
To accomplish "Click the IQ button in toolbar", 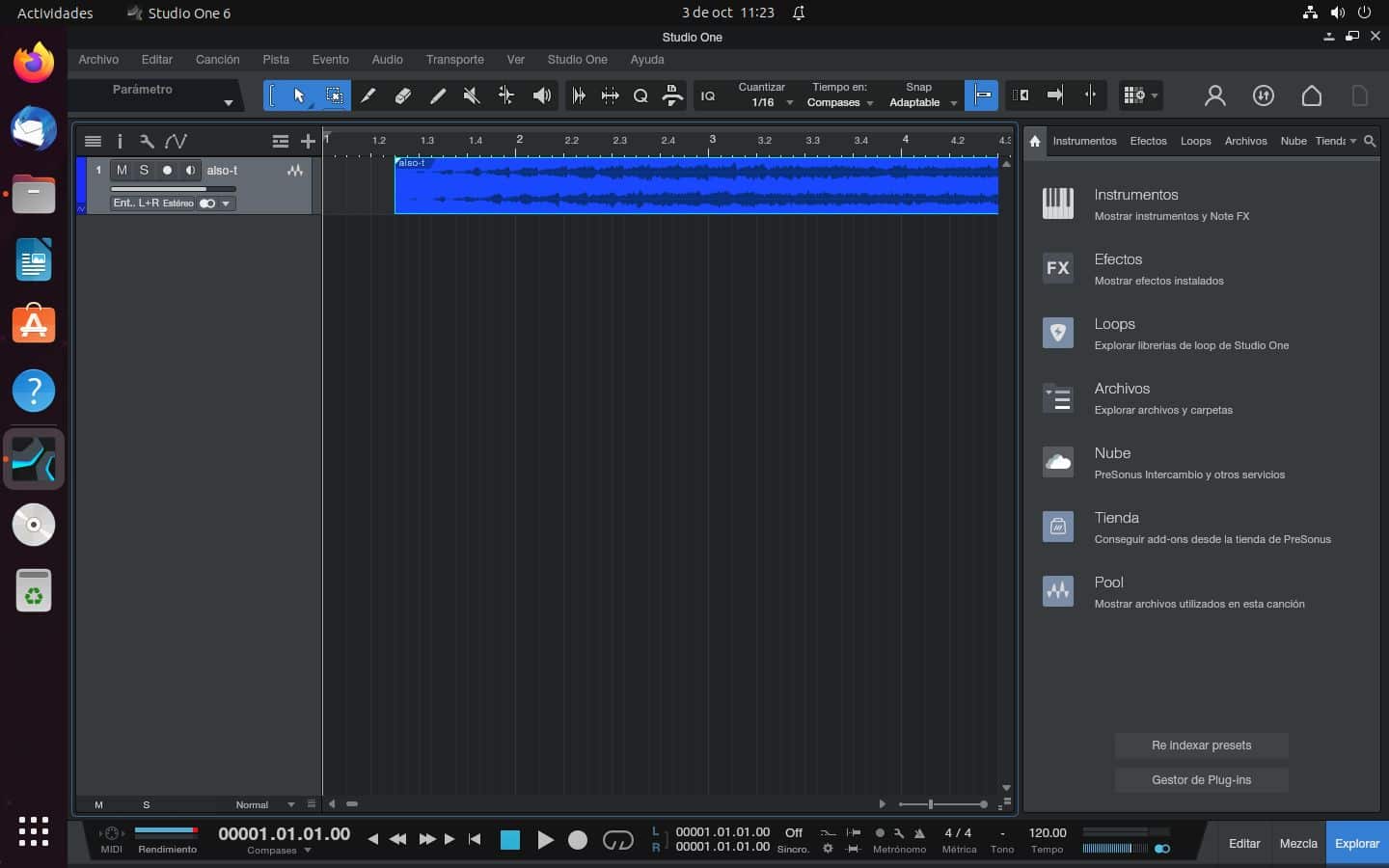I will pyautogui.click(x=708, y=95).
